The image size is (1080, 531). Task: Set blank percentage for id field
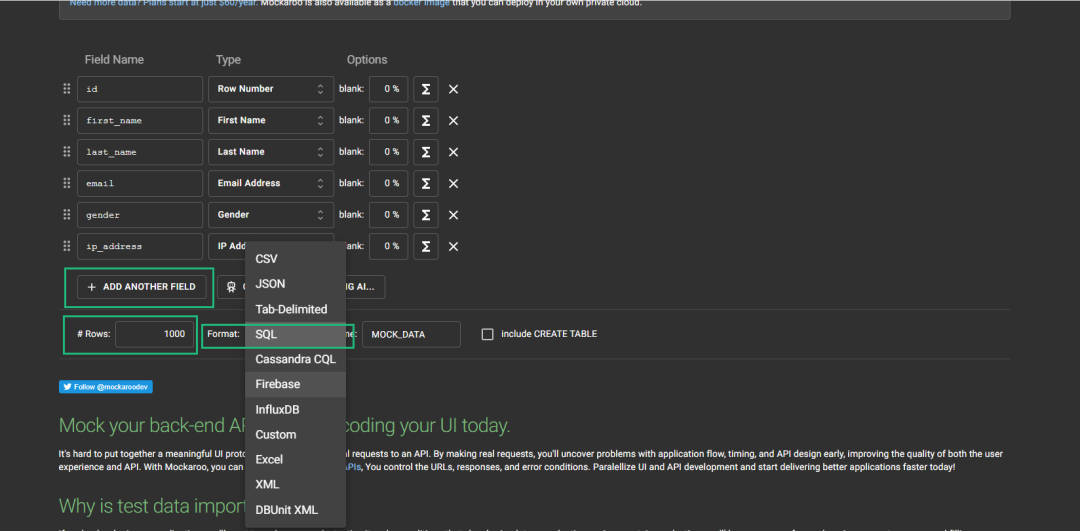point(388,89)
